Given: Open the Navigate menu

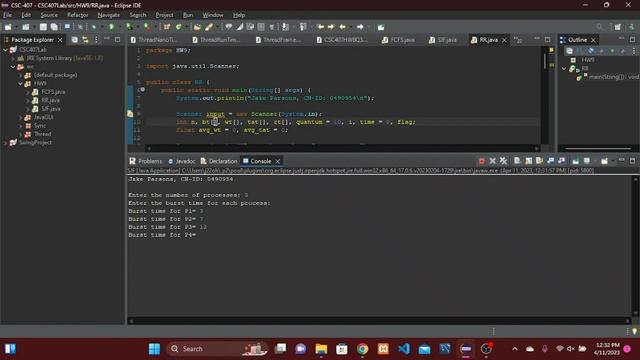Looking at the screenshot, I should coord(109,15).
